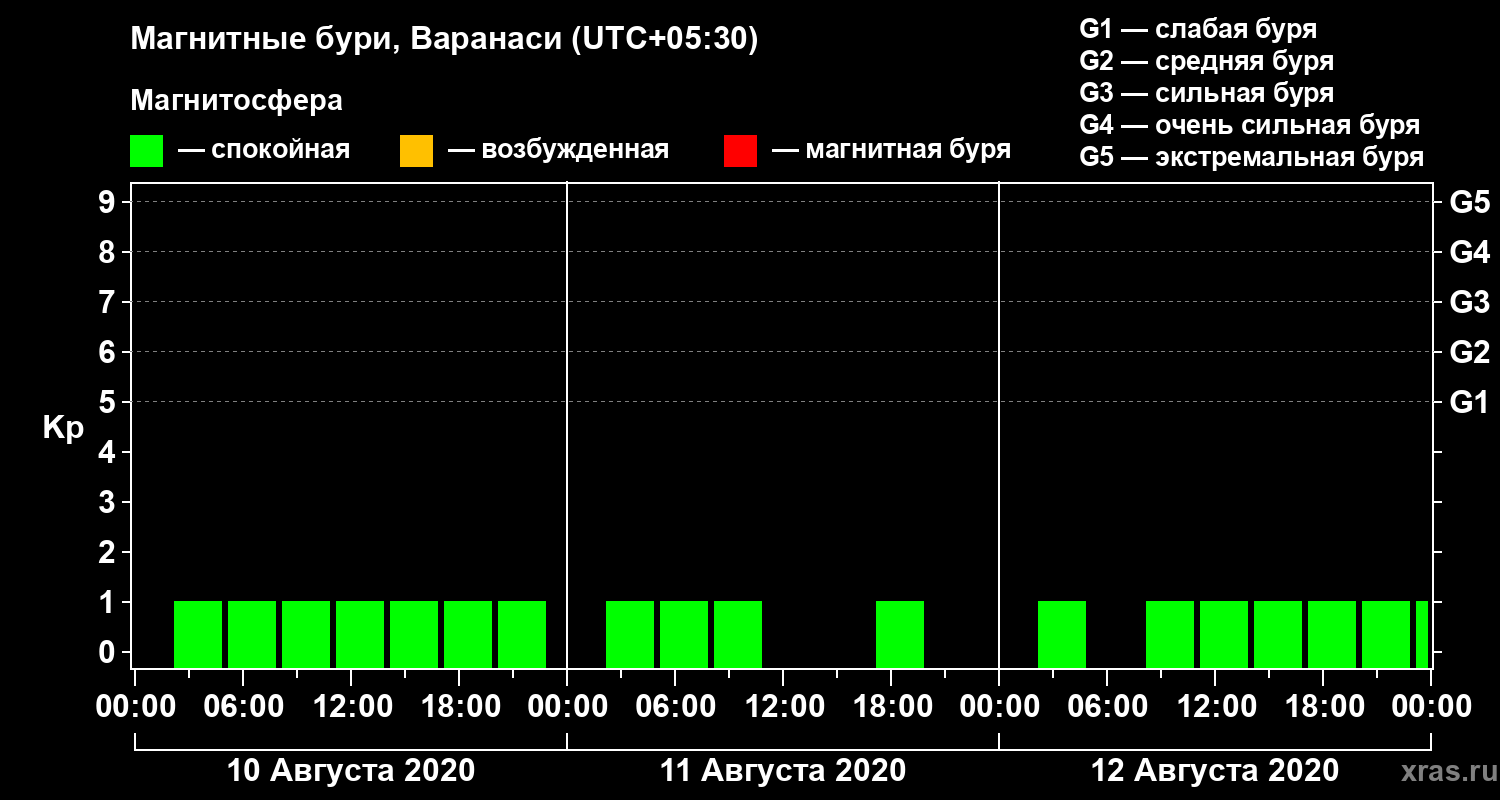This screenshot has width=1500, height=800.
Task: Click the 12:00 tick label for 11 August
Action: click(783, 707)
